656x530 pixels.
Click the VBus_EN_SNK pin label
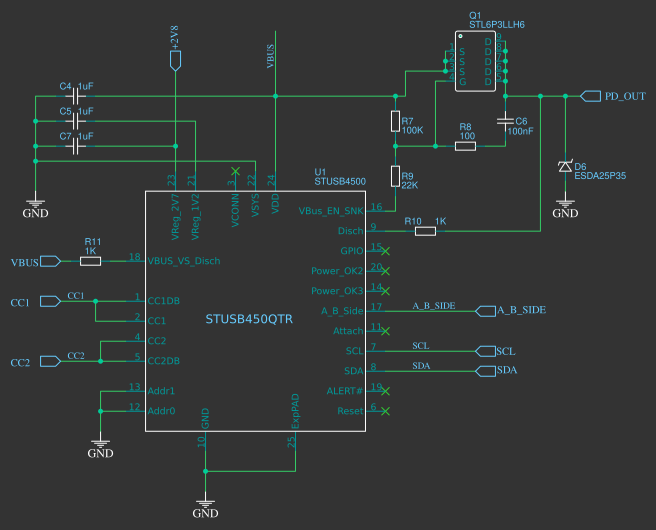pyautogui.click(x=331, y=211)
